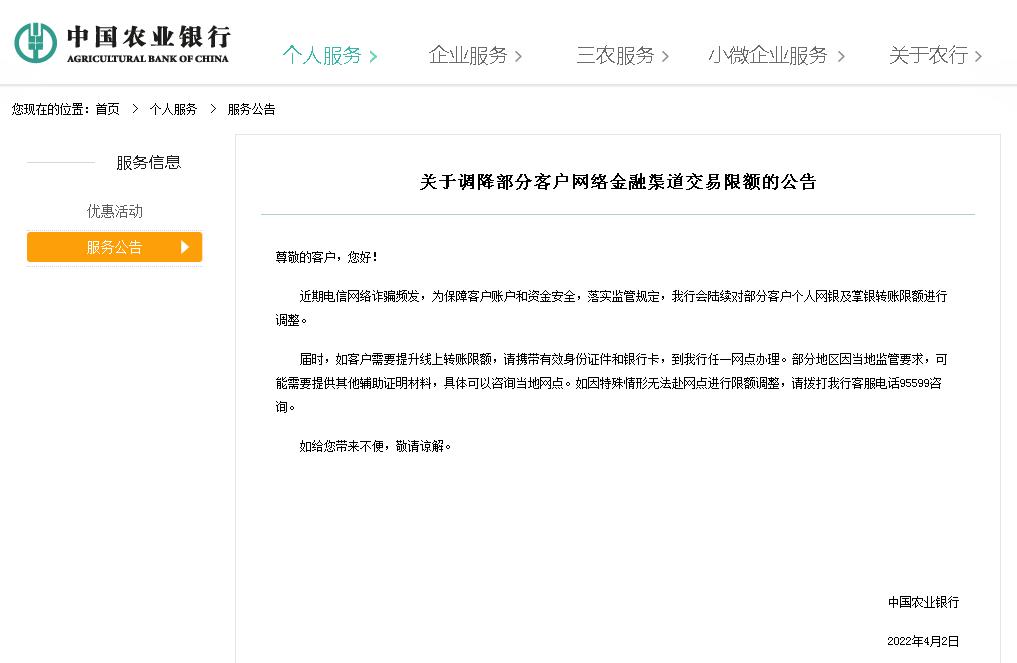Open the 关于农行 navigation menu
The image size is (1017, 663).
tap(926, 57)
